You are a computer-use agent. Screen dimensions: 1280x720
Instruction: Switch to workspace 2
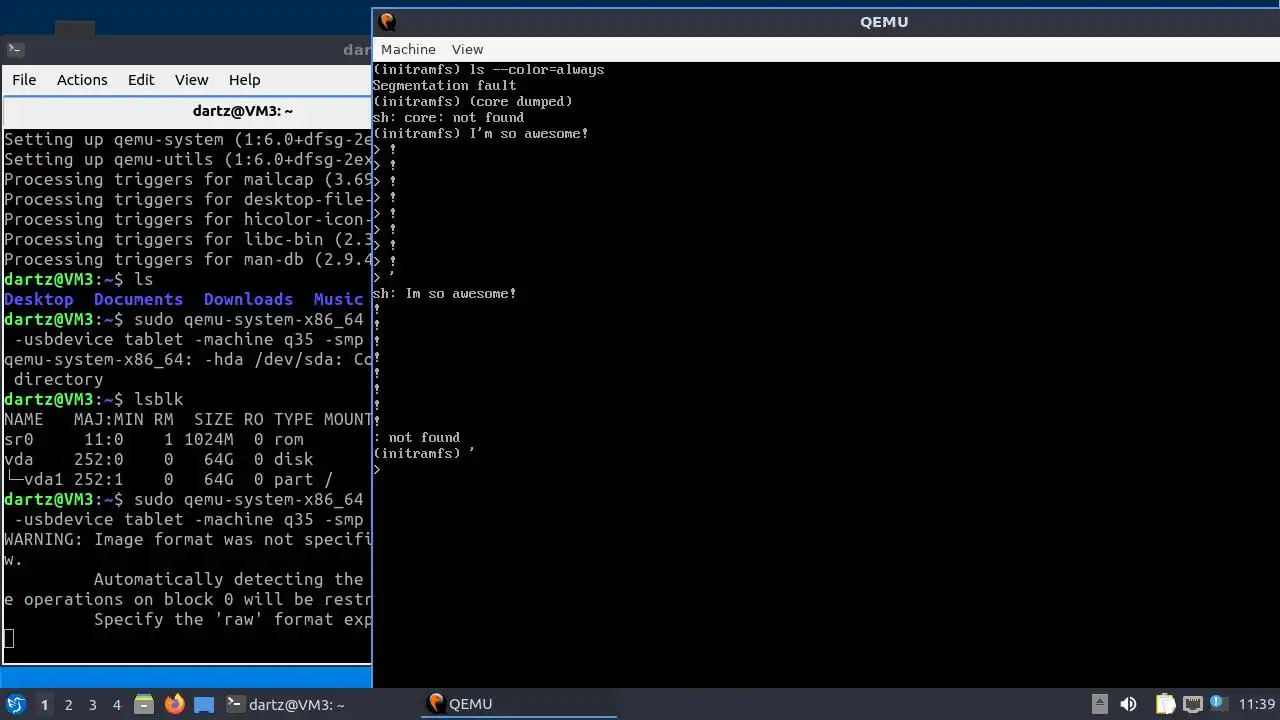coord(68,704)
